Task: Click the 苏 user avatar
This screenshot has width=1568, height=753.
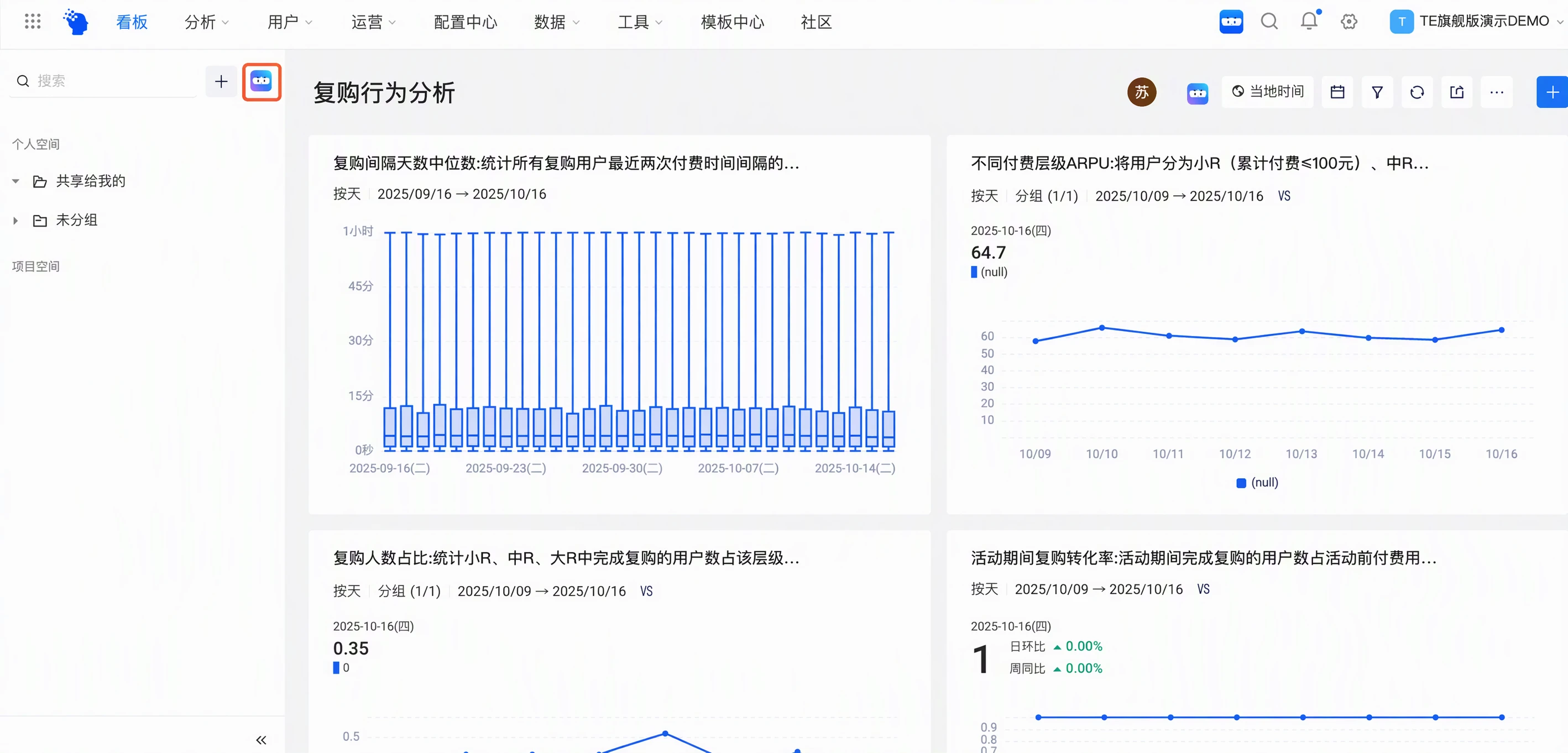Action: coord(1141,92)
